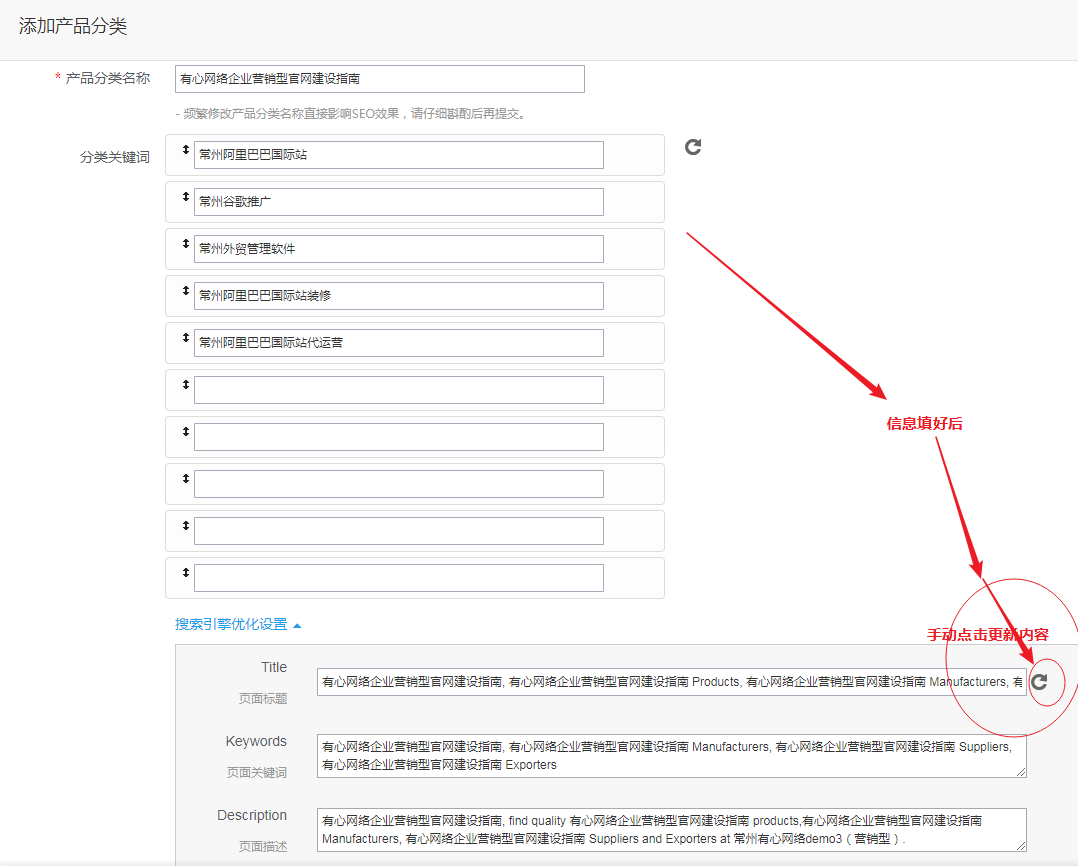
Task: Click the 常州阿里巴巴国际站代运营 keyword field
Action: coord(398,343)
